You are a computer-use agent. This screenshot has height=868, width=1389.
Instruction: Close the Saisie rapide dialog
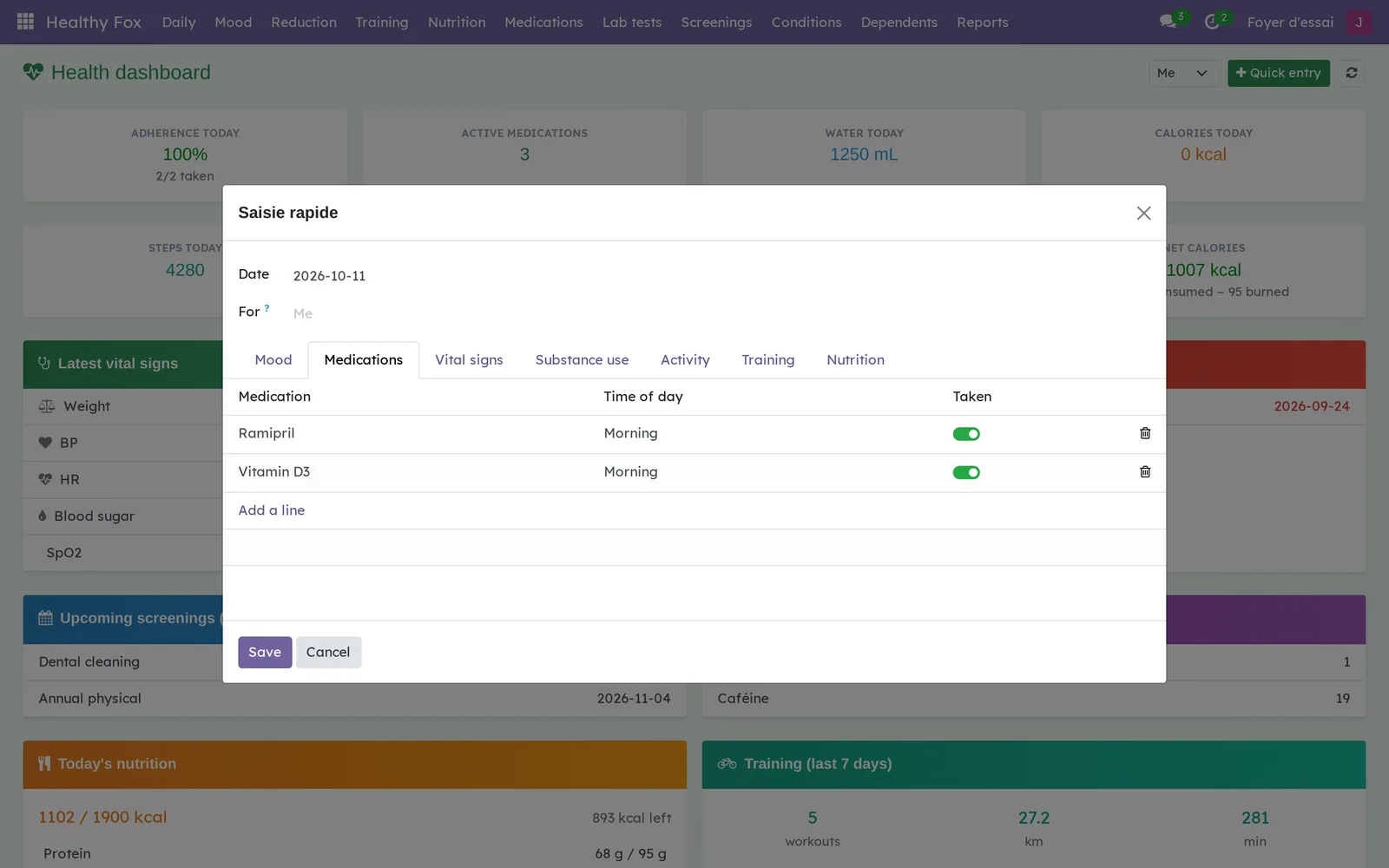(x=1143, y=214)
